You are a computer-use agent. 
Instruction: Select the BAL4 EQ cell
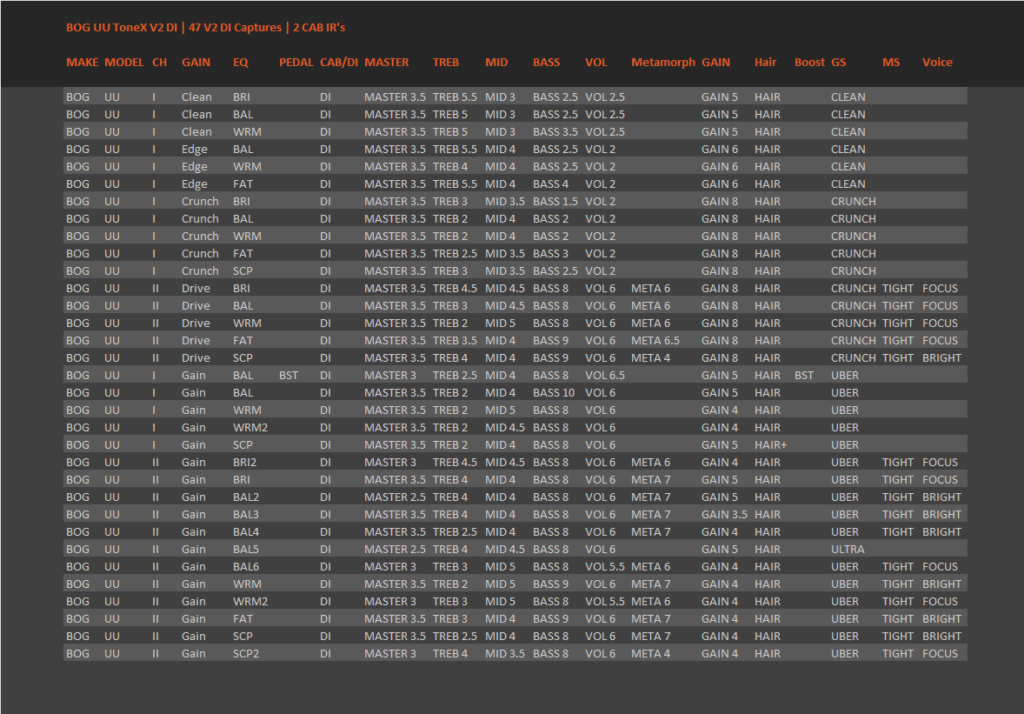tap(246, 532)
